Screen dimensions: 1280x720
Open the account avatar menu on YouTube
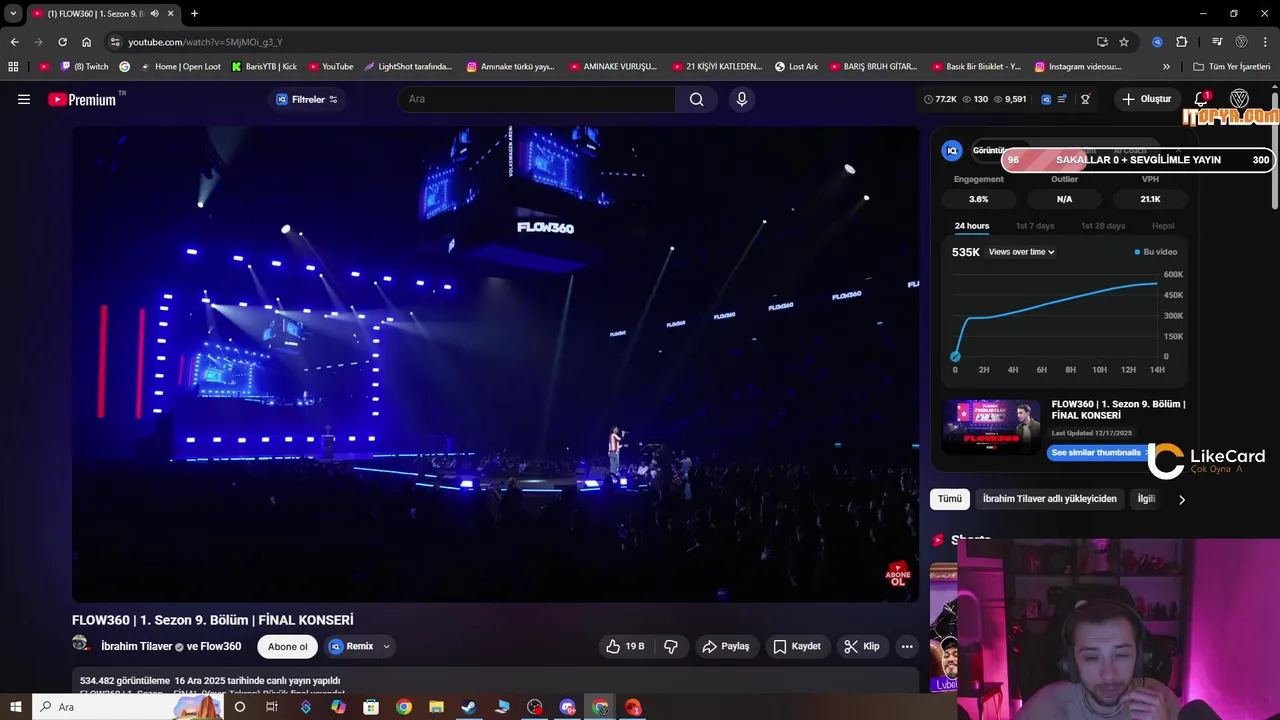coord(1239,99)
